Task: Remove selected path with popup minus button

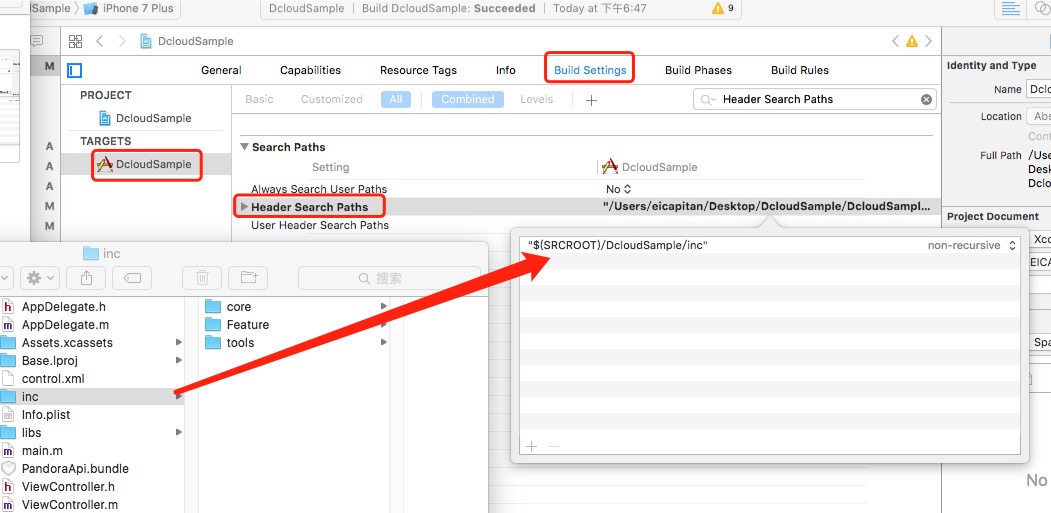Action: pyautogui.click(x=553, y=447)
